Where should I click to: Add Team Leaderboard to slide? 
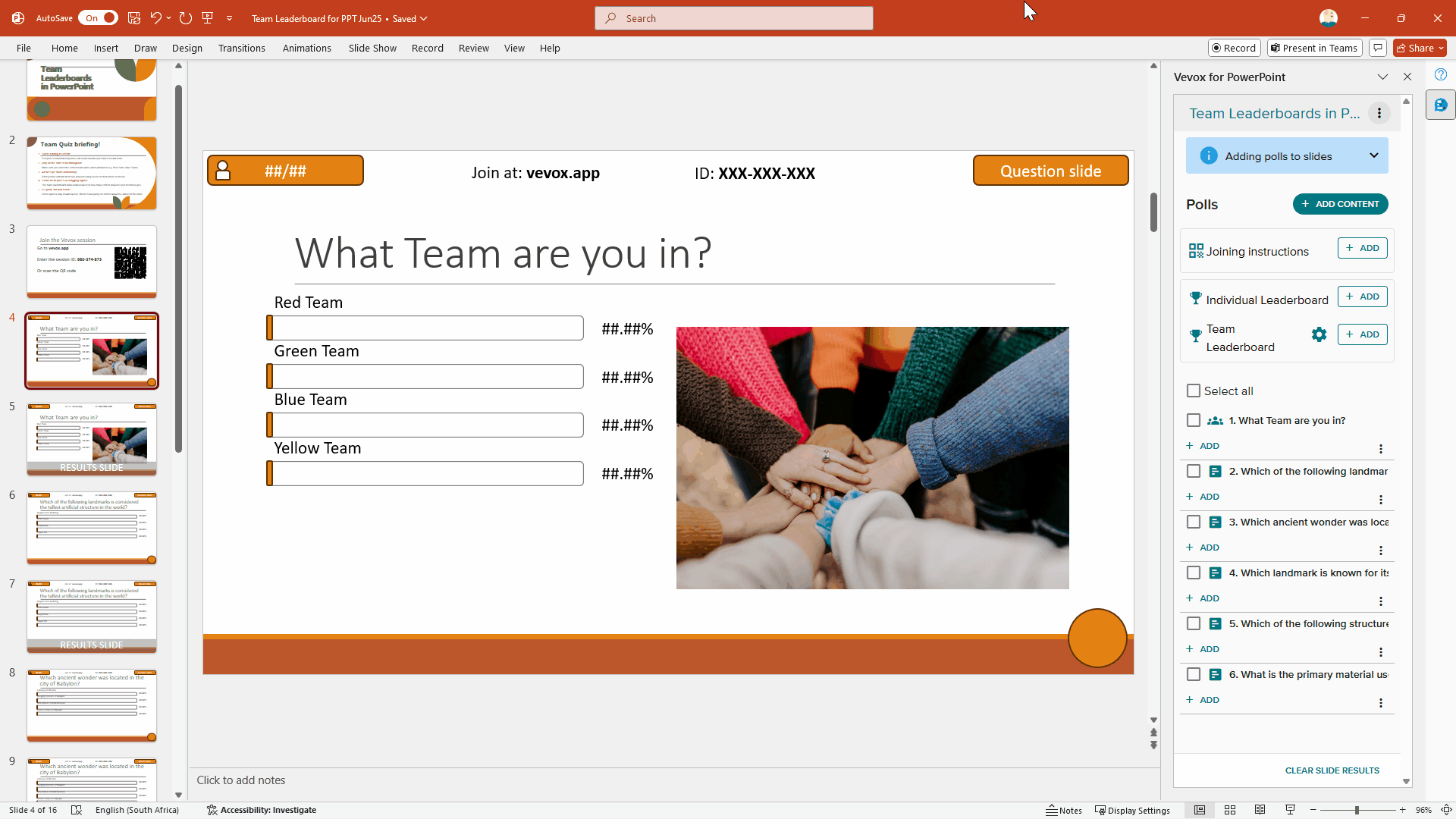tap(1363, 334)
